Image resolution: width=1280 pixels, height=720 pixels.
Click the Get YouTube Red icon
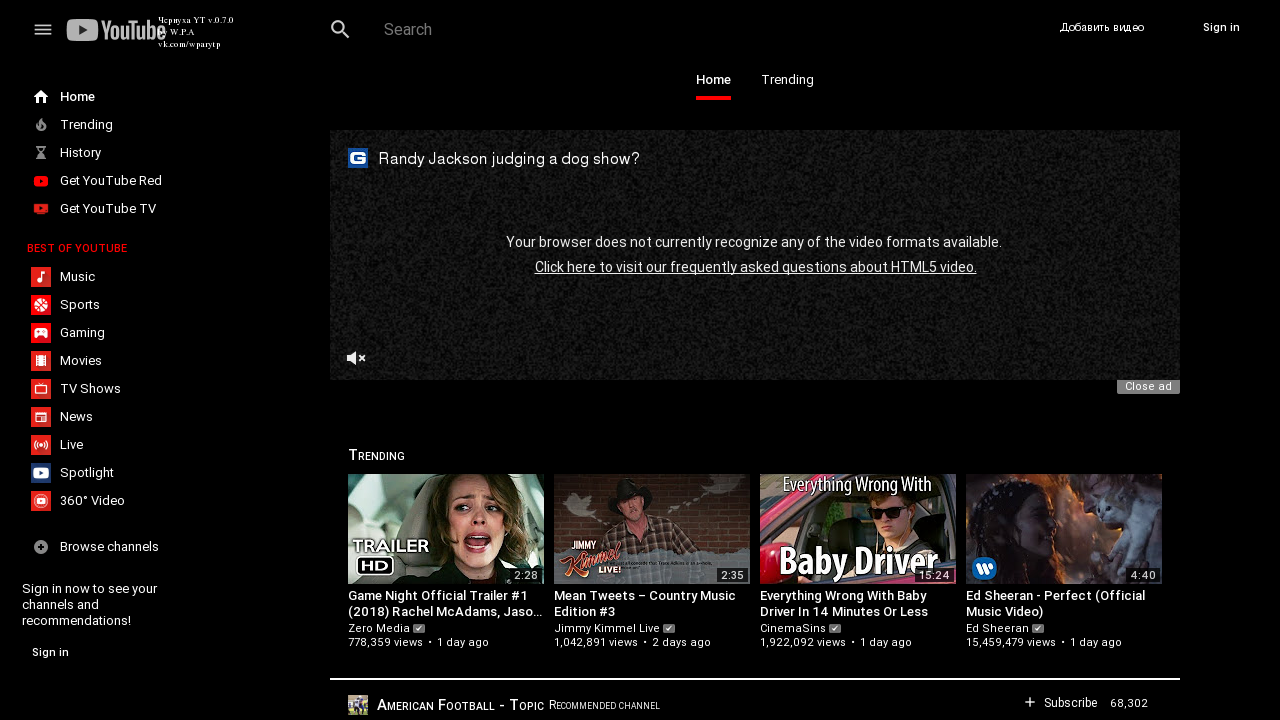click(41, 181)
